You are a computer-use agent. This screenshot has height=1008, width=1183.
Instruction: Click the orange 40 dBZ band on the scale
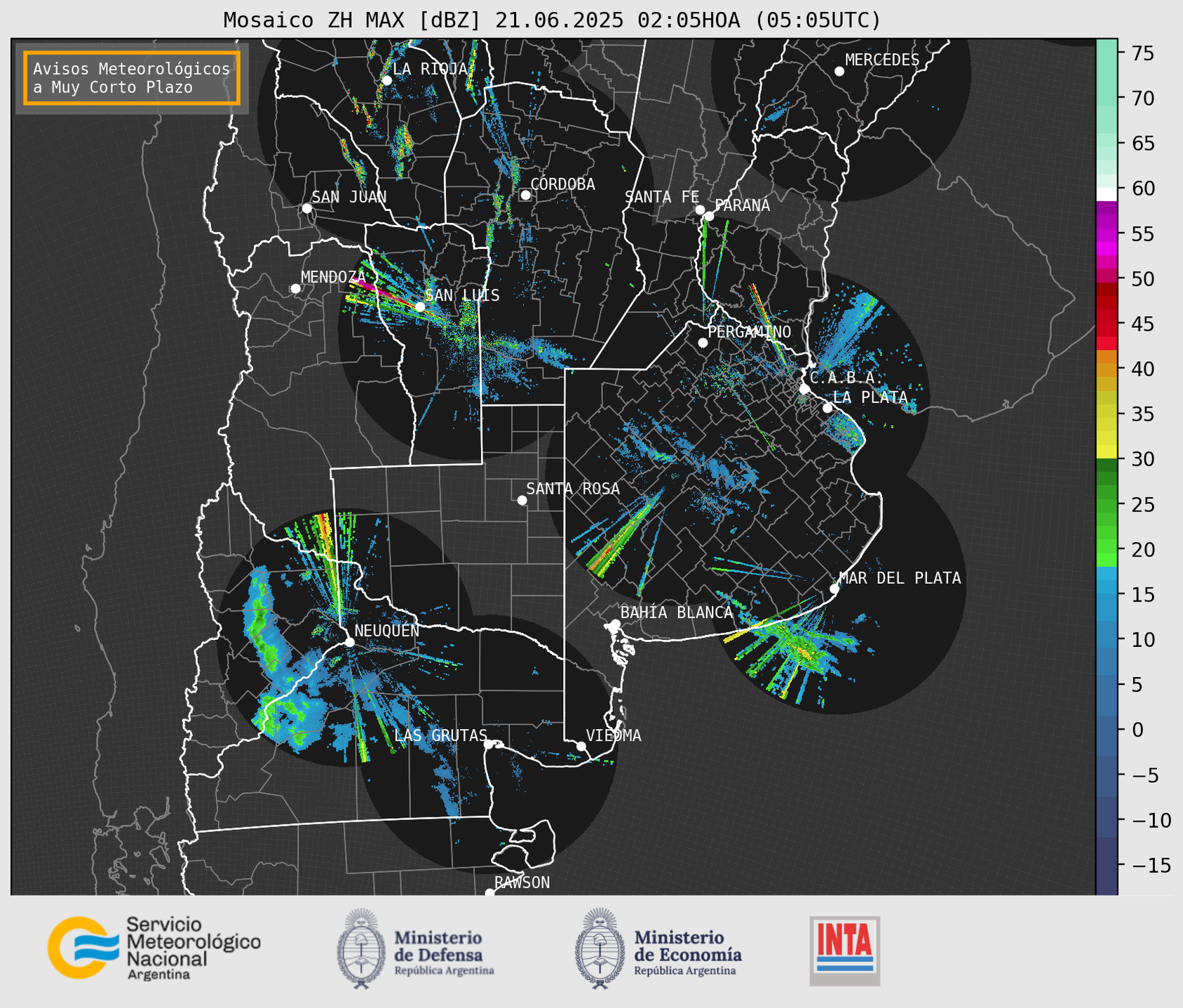(1107, 369)
